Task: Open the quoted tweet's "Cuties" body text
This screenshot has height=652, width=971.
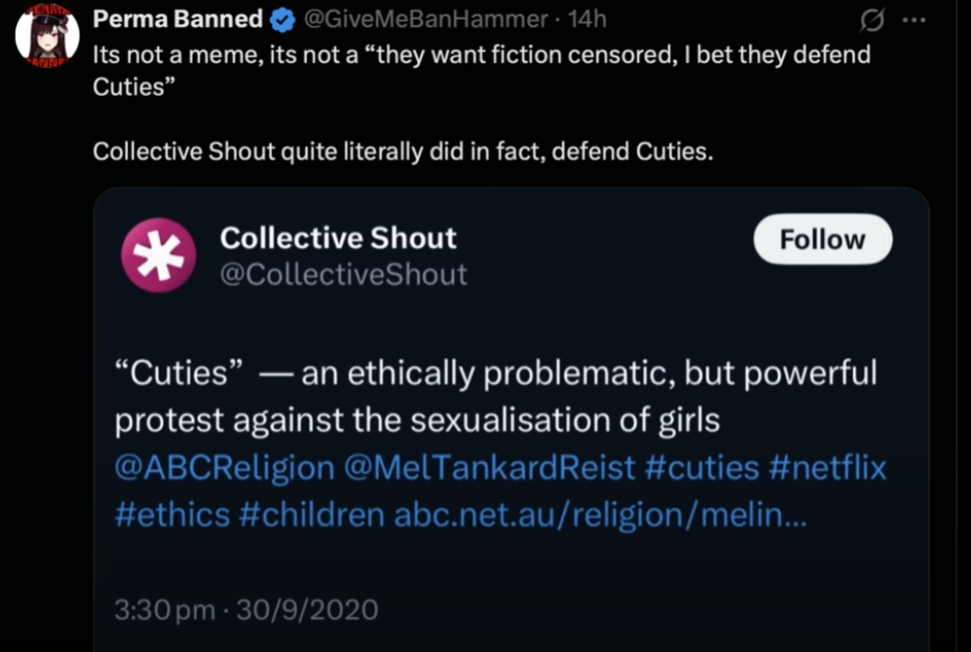Action: pos(495,396)
